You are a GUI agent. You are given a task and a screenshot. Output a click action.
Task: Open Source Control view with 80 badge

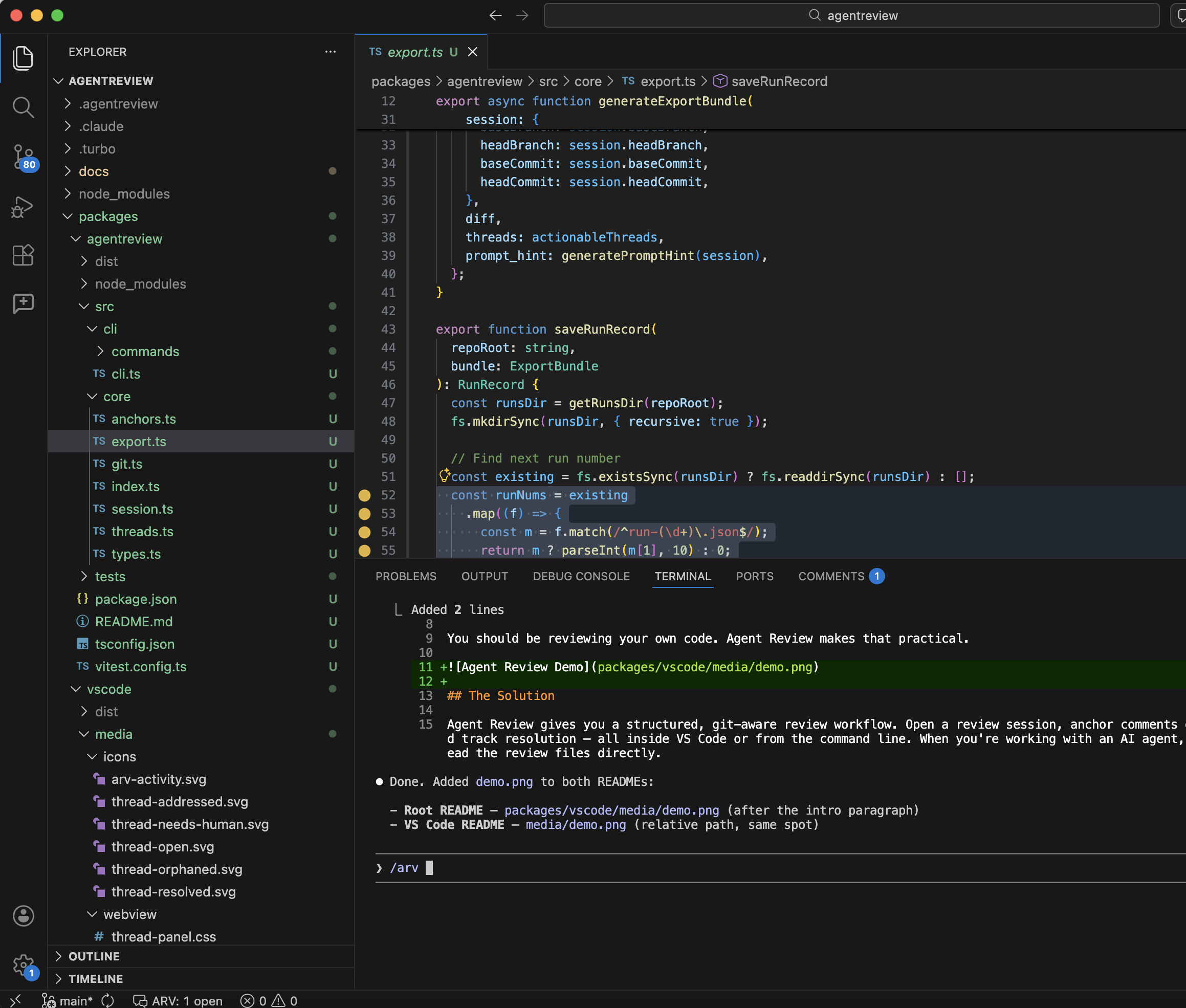(23, 156)
